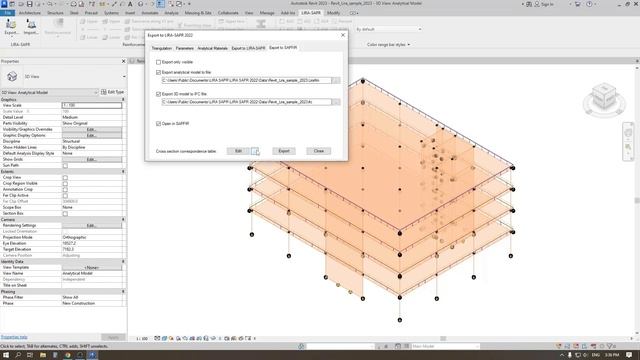This screenshot has width=640, height=360.
Task: Click the Edit Type icon button
Action: [x=112, y=92]
